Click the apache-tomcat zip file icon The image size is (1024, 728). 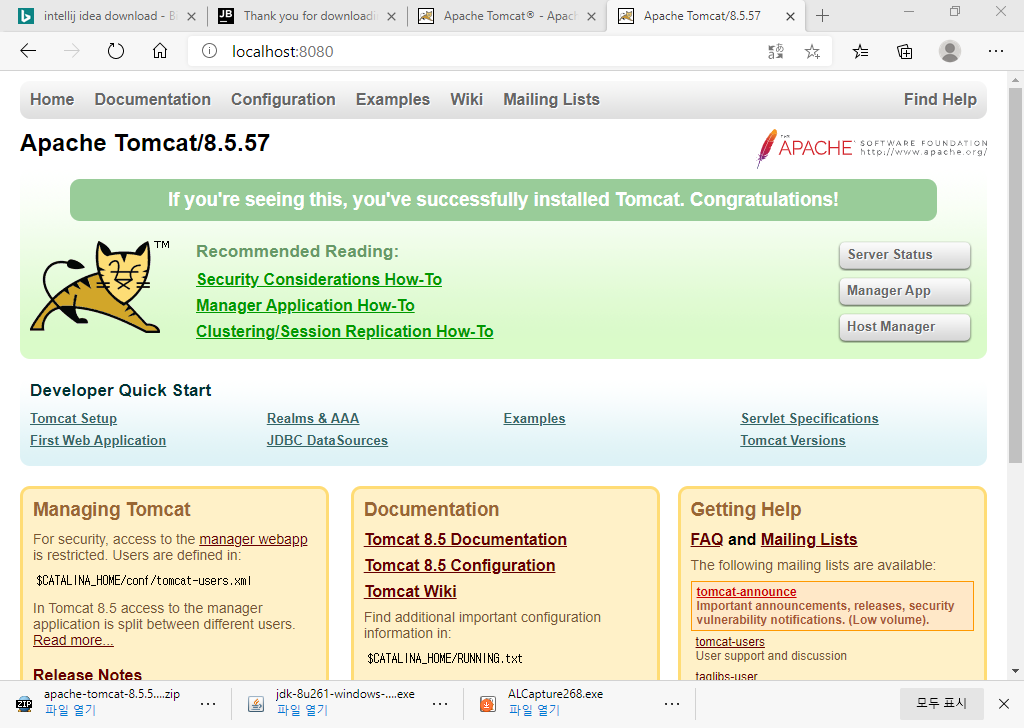pos(24,704)
